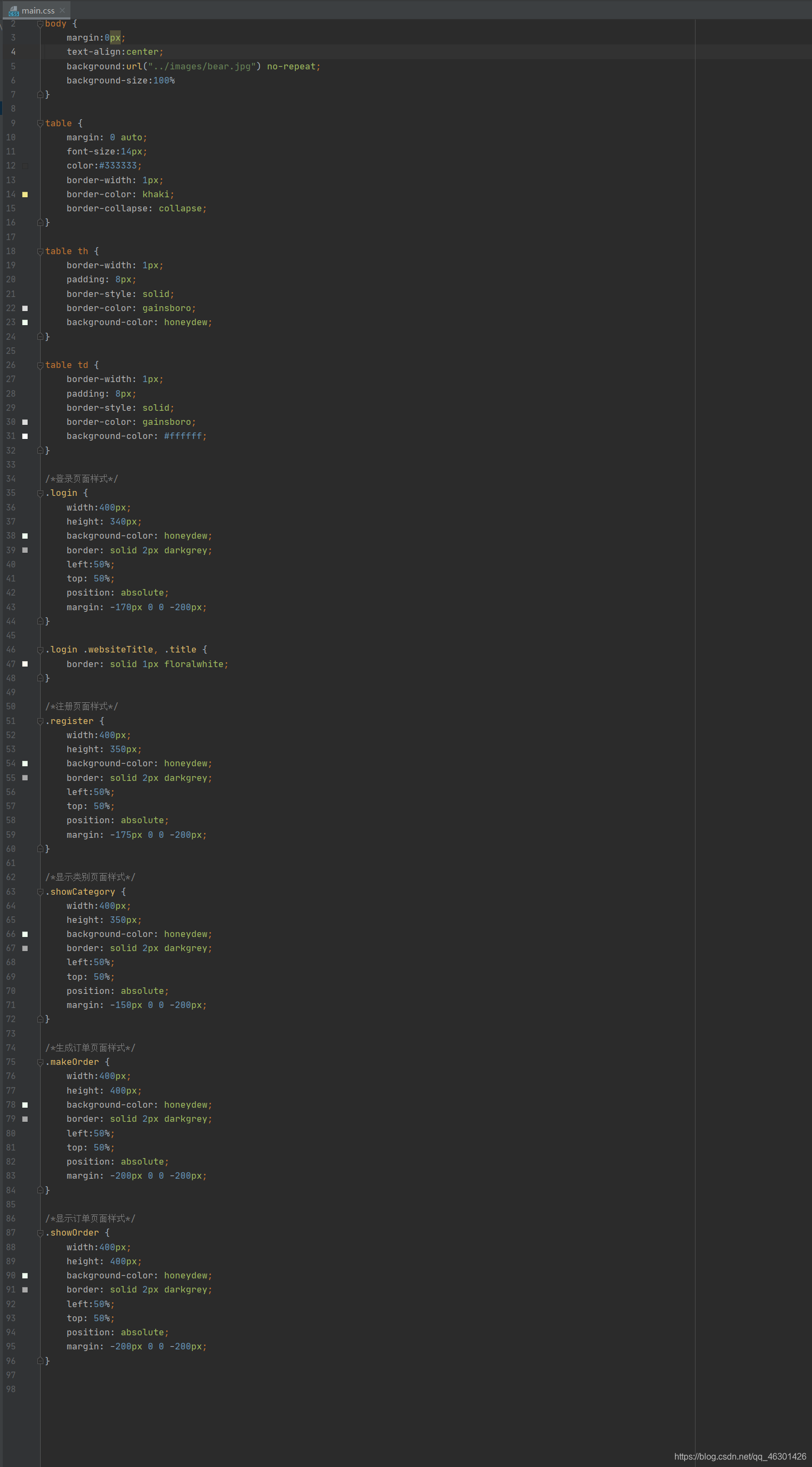Click the 注册页面样式 comment

pyautogui.click(x=81, y=707)
